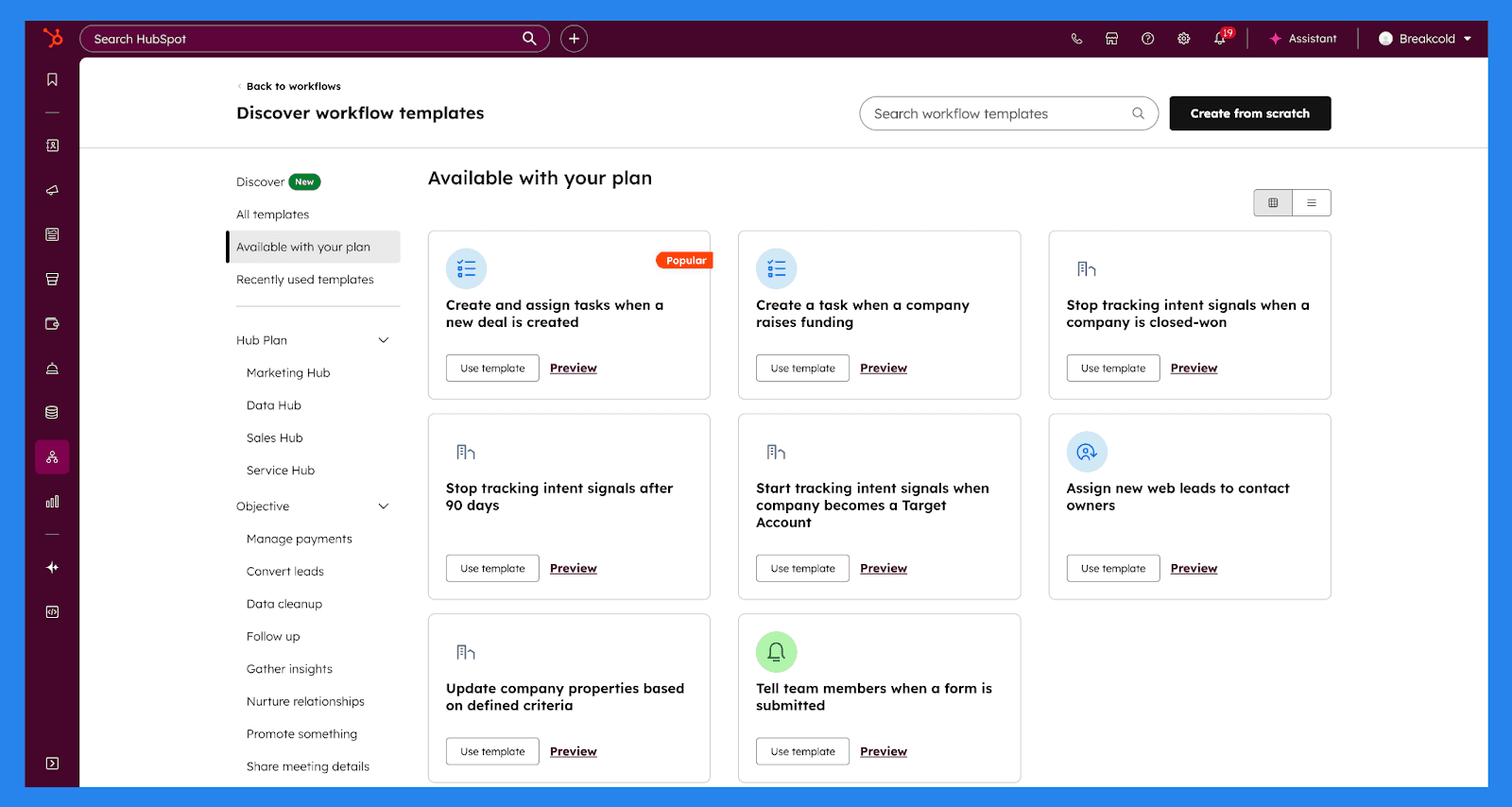Filter by Nurture relationships objective

tap(305, 701)
